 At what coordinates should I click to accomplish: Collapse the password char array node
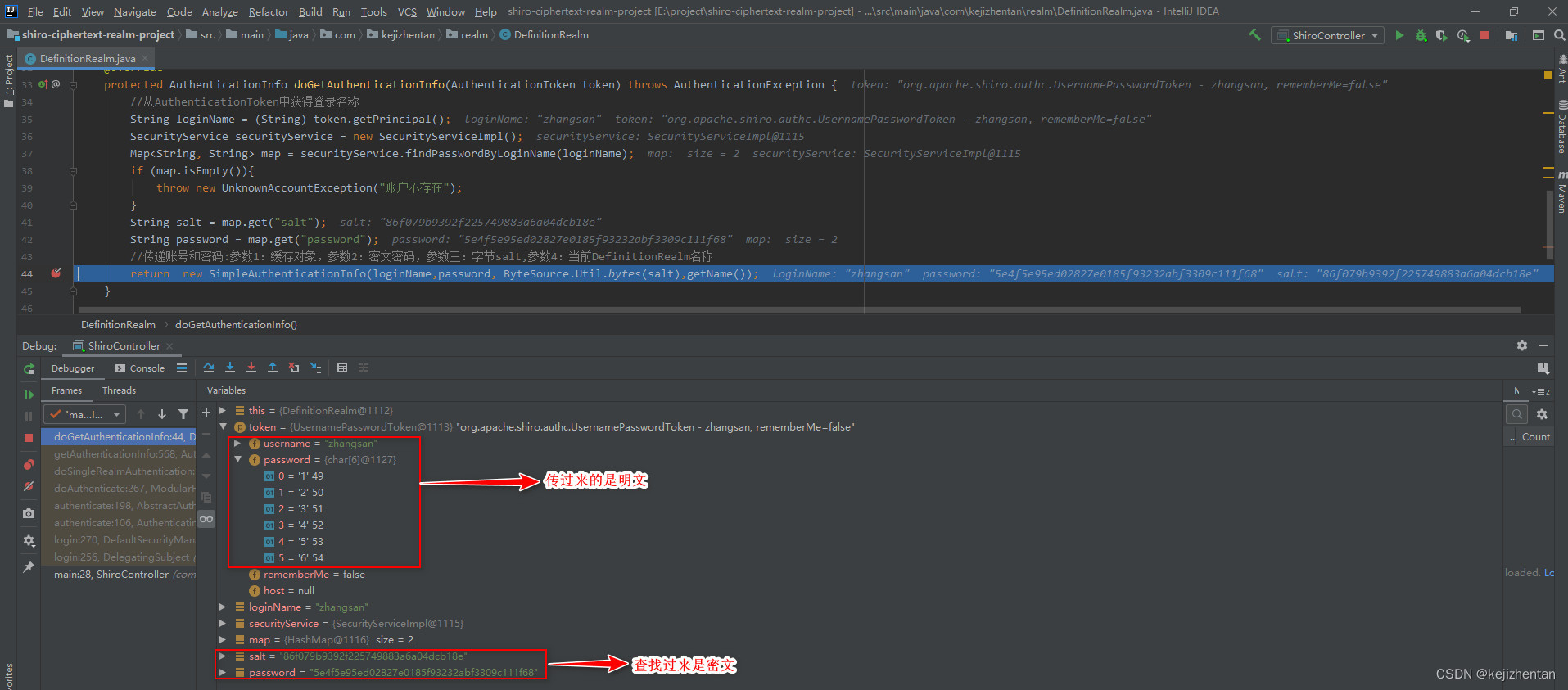coord(237,460)
